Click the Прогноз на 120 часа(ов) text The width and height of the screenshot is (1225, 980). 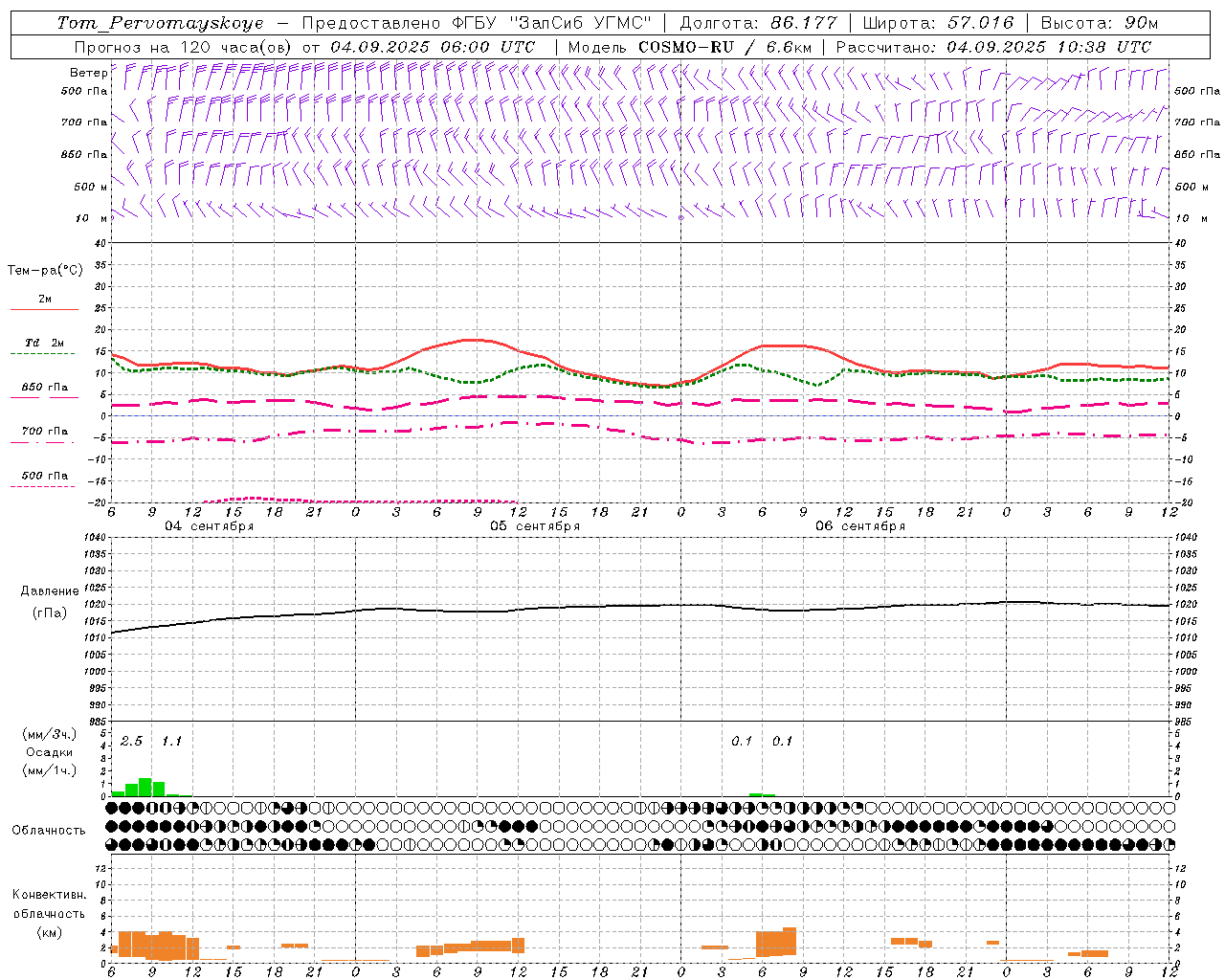point(185,47)
